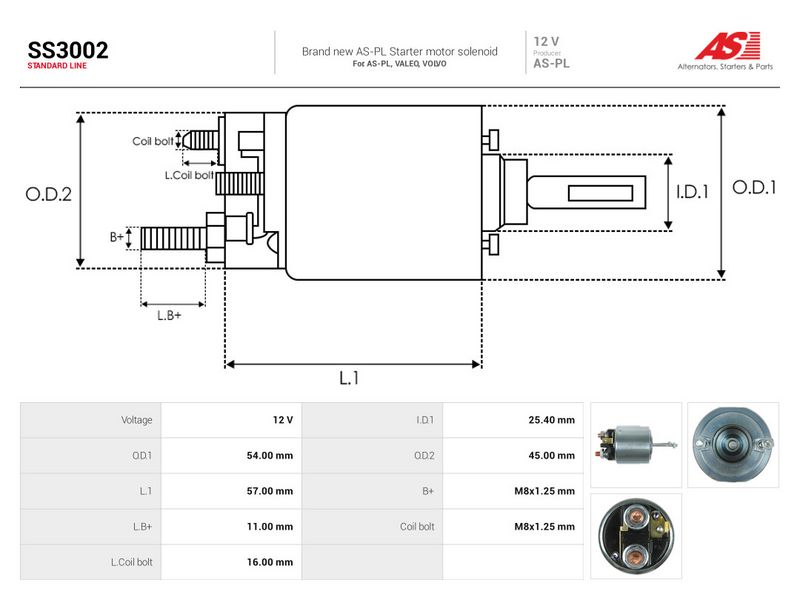Click the O.D.2 diagram label
Image resolution: width=800 pixels, height=600 pixels.
(x=48, y=194)
